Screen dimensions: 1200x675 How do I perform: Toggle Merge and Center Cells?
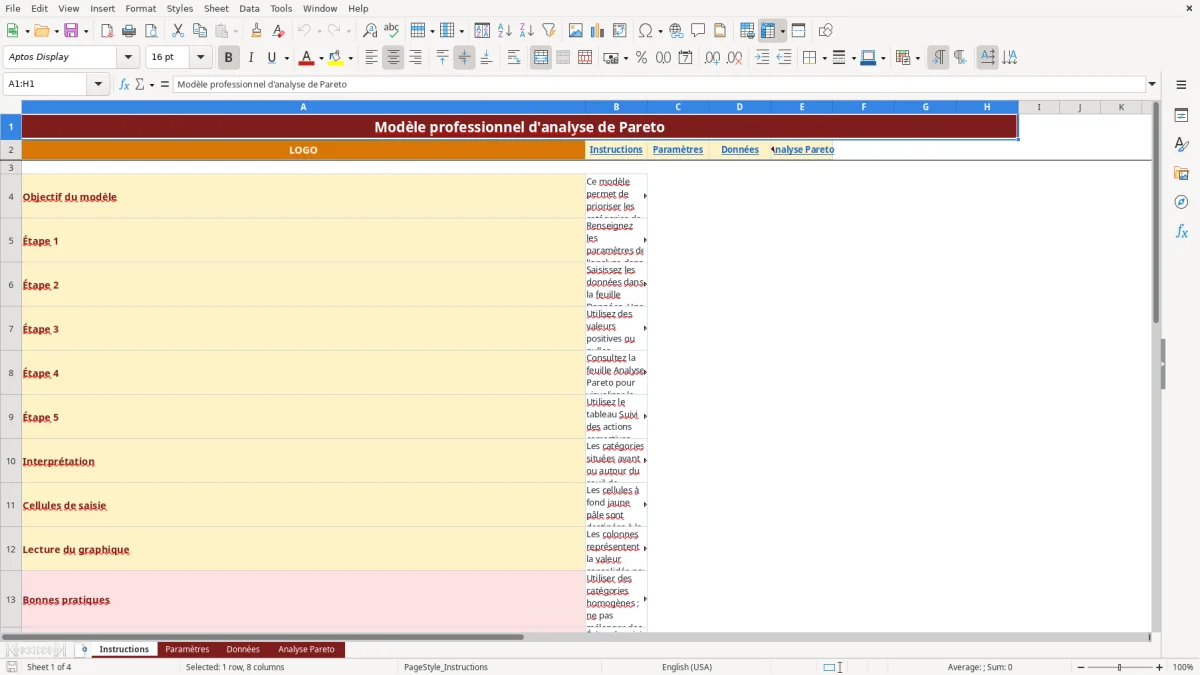[541, 58]
